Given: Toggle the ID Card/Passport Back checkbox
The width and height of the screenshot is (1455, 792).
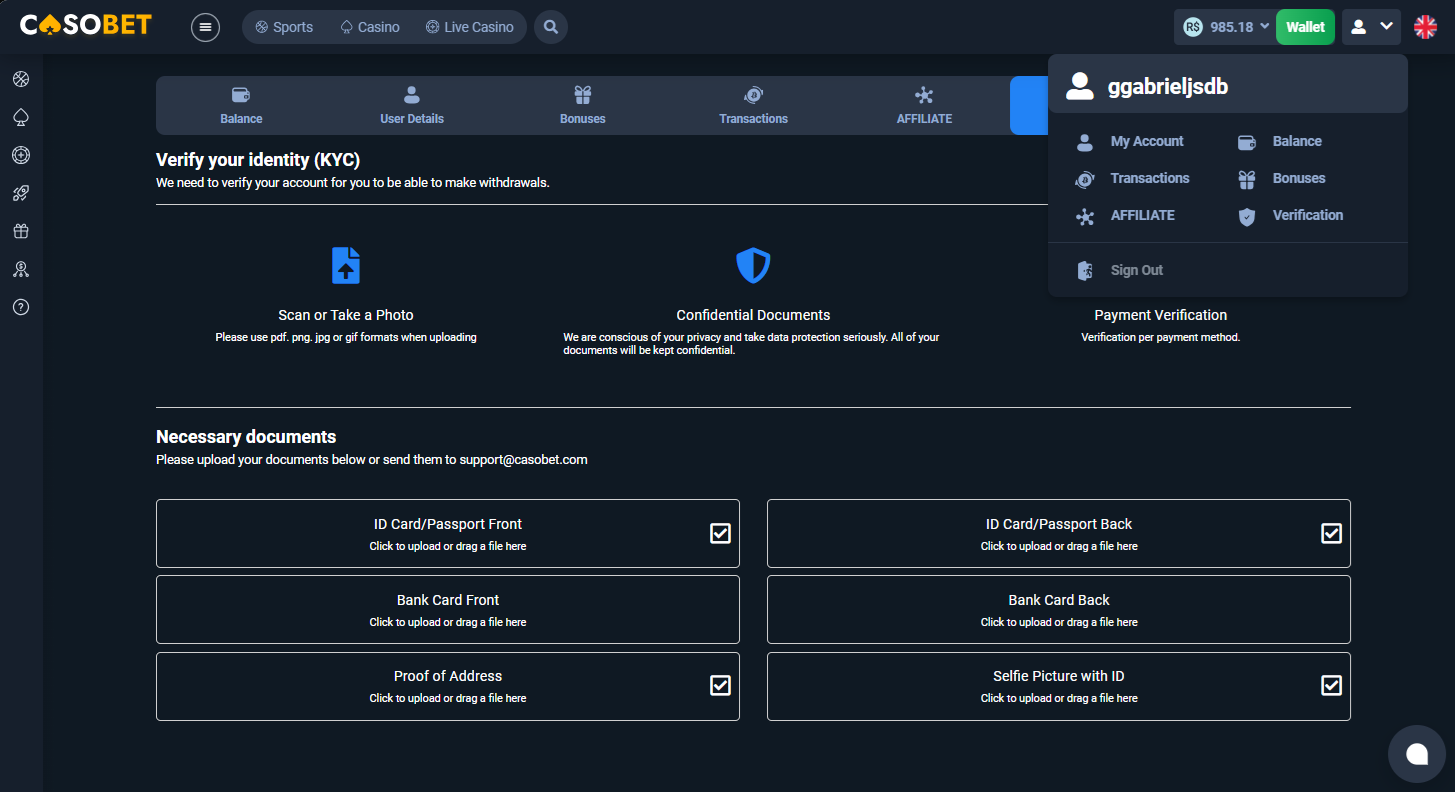Looking at the screenshot, I should click(x=1331, y=533).
